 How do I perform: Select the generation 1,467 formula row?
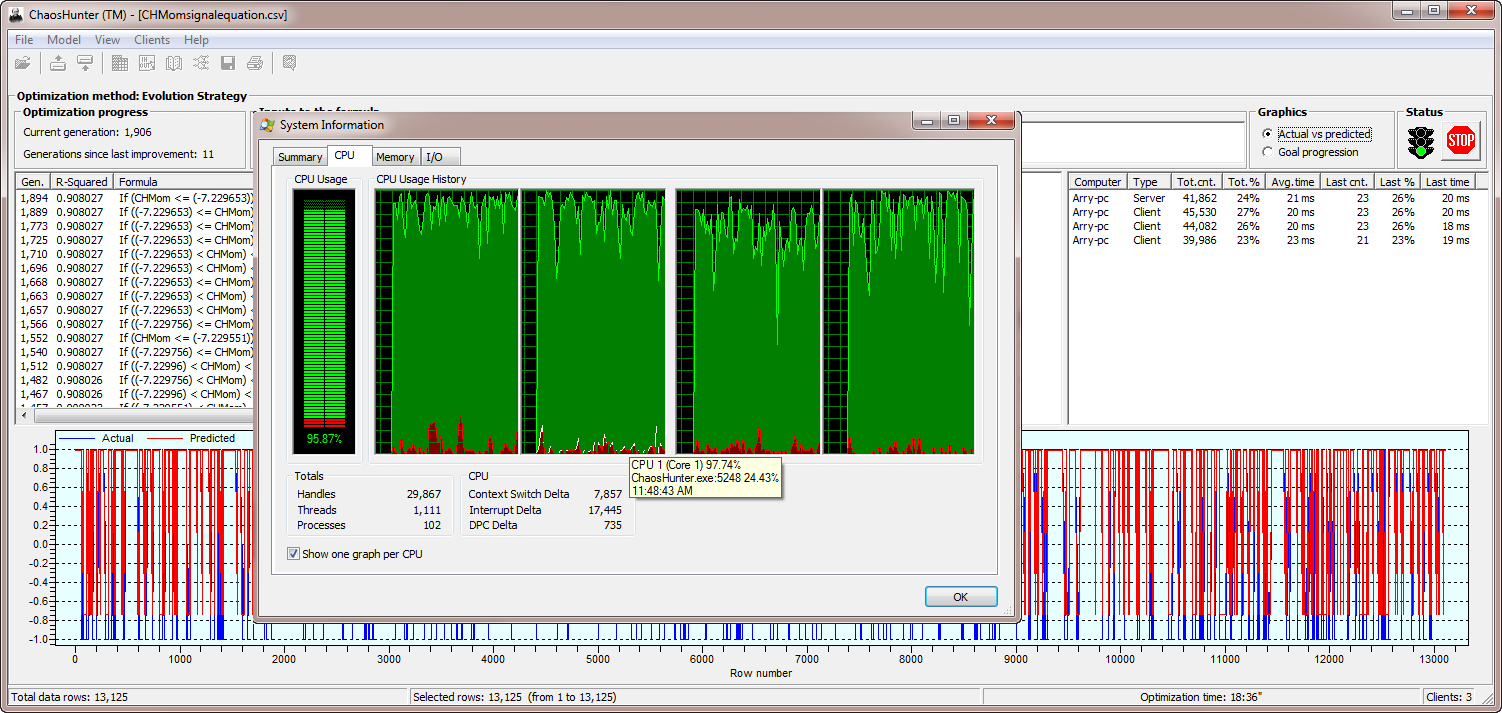(136, 394)
